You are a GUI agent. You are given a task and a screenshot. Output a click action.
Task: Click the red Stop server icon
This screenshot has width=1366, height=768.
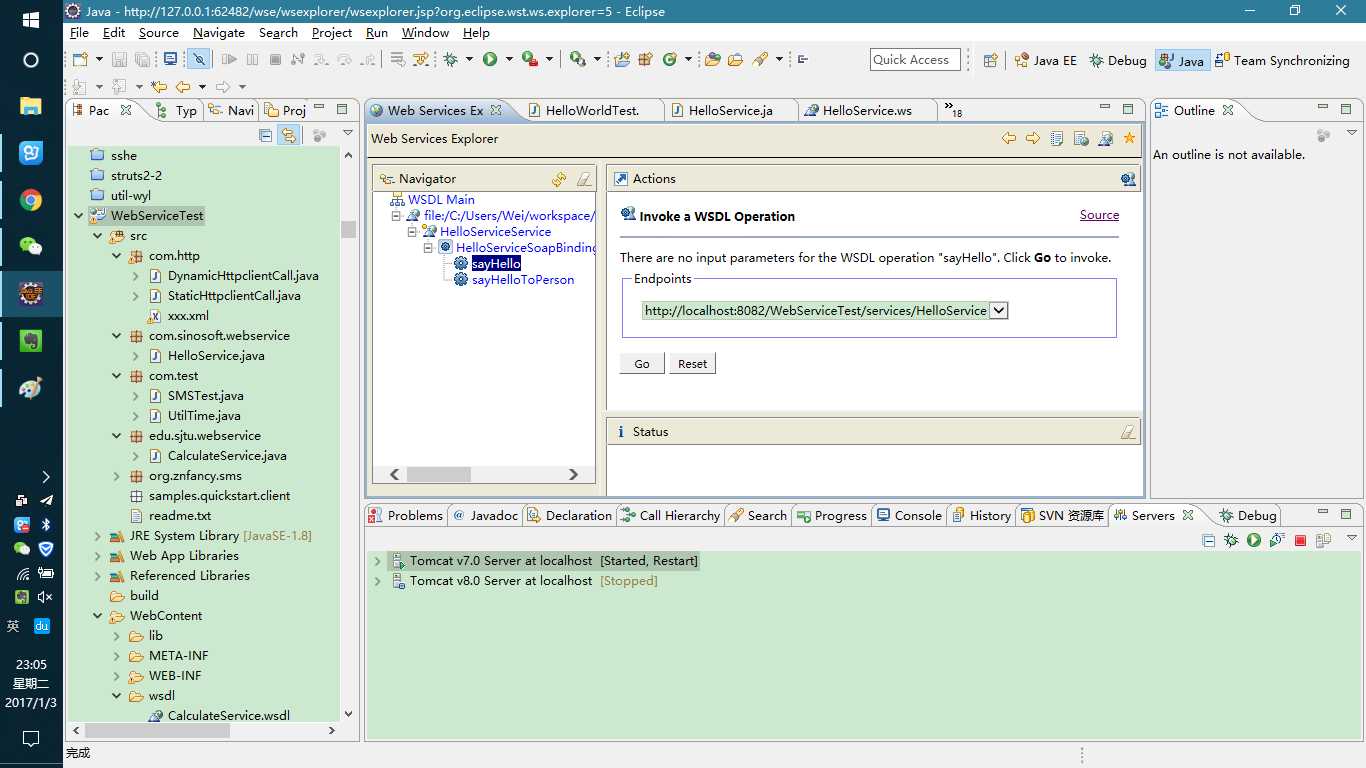[1300, 541]
